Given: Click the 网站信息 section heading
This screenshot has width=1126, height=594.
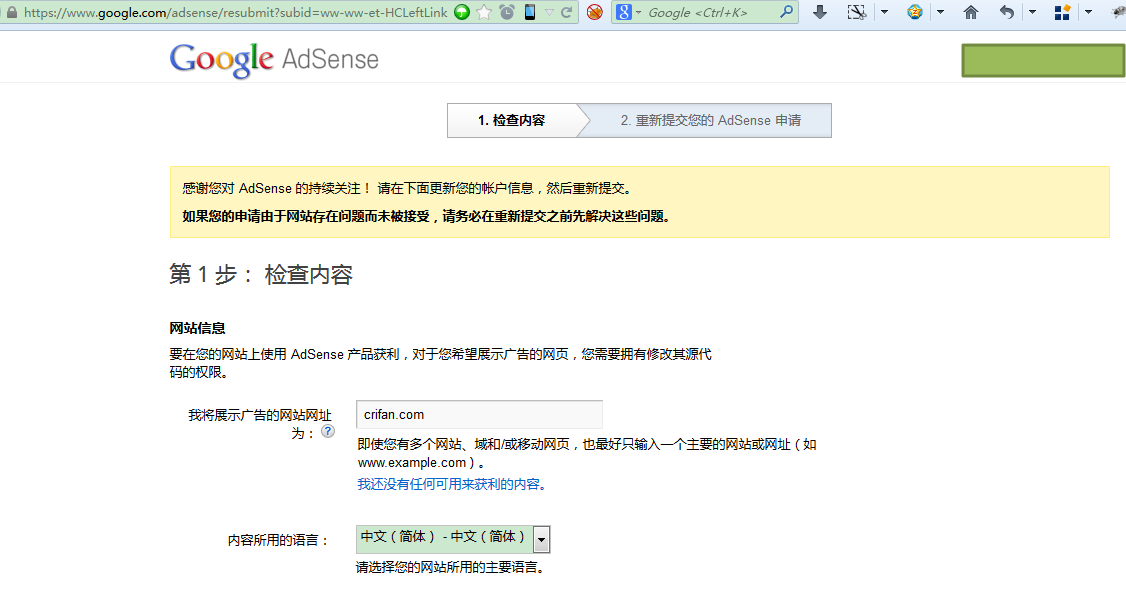Looking at the screenshot, I should tap(197, 328).
